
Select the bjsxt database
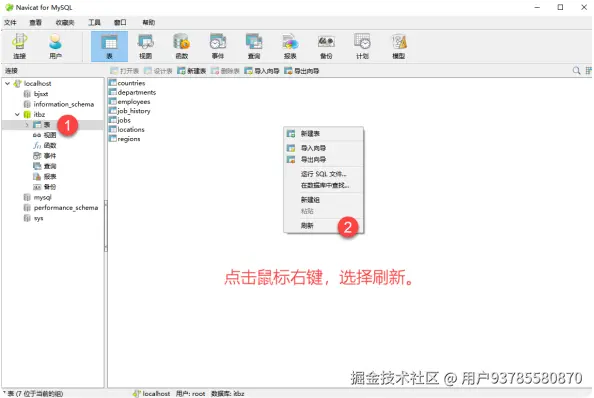coord(41,94)
